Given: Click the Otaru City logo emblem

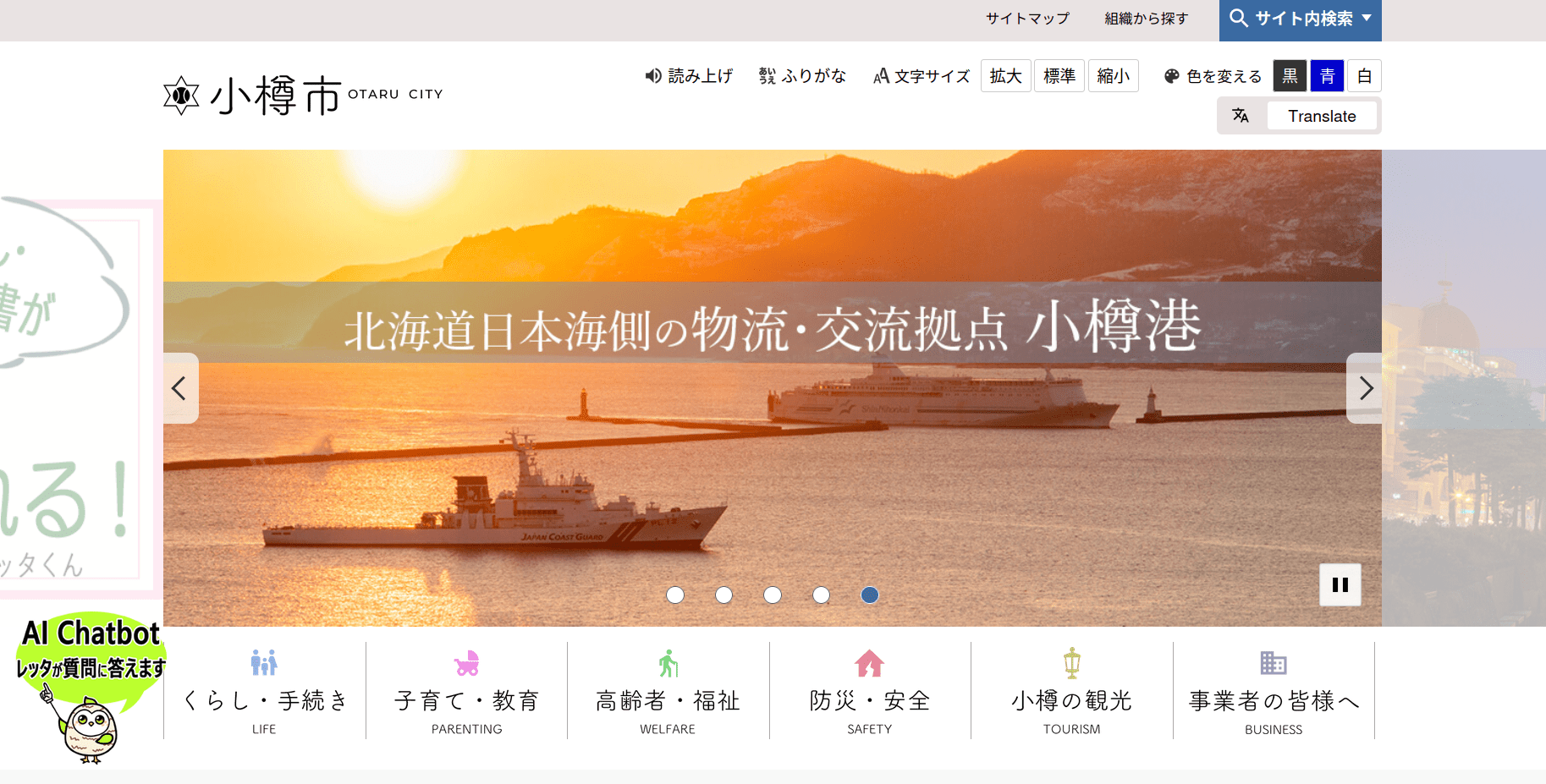Looking at the screenshot, I should coord(181,96).
